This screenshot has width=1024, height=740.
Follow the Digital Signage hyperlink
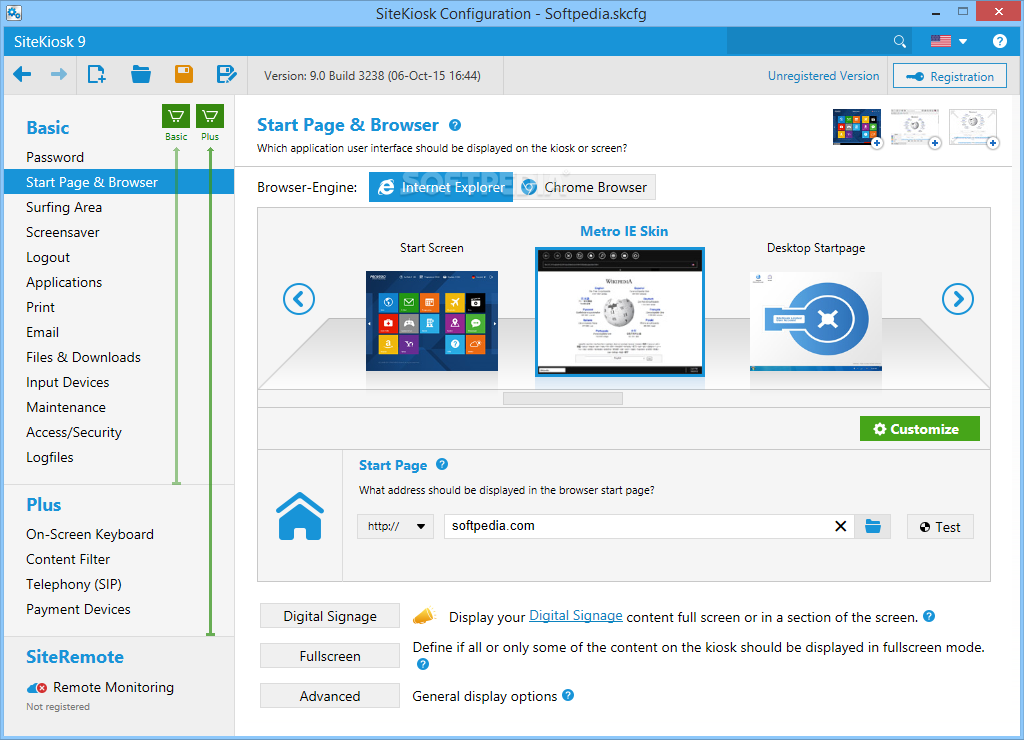tap(575, 616)
